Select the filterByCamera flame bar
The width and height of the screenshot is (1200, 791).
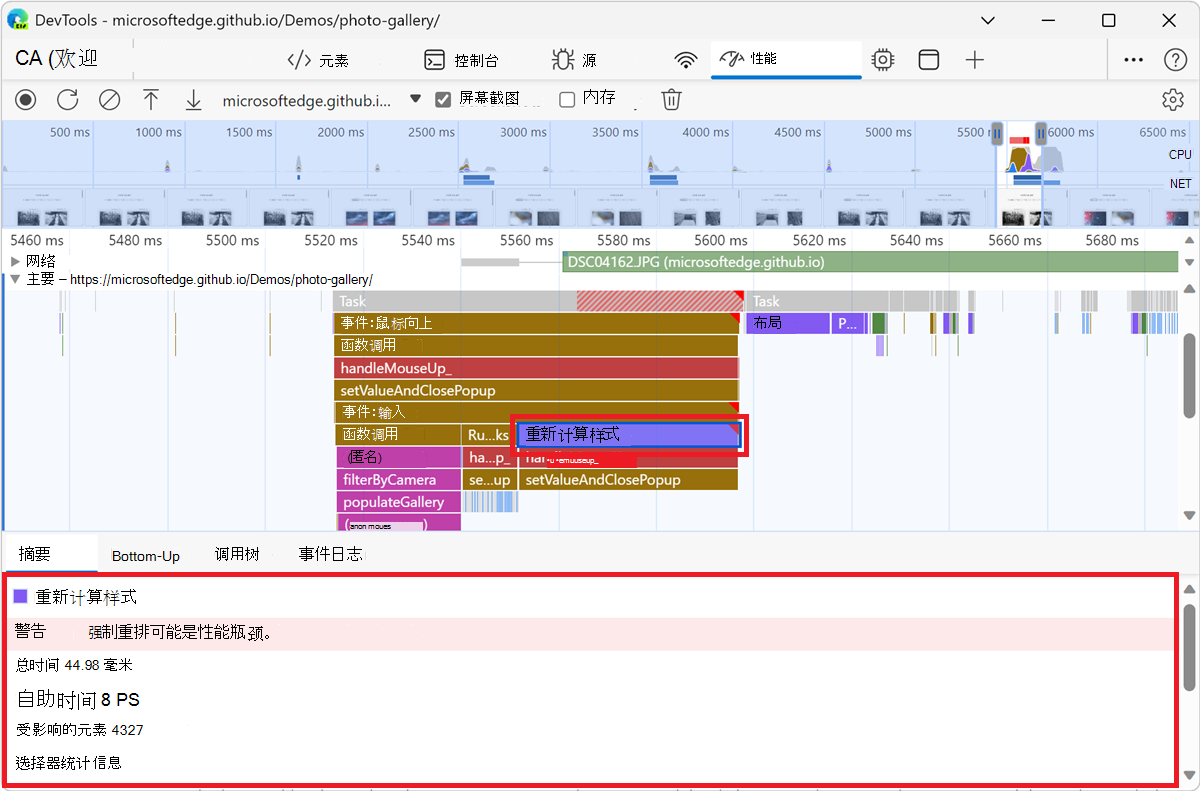398,480
